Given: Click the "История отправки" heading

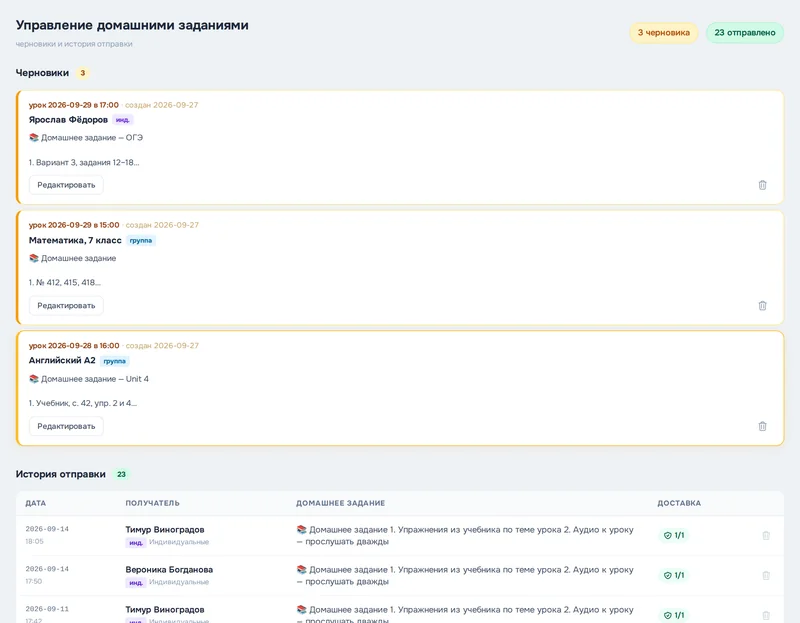Looking at the screenshot, I should coord(61,474).
